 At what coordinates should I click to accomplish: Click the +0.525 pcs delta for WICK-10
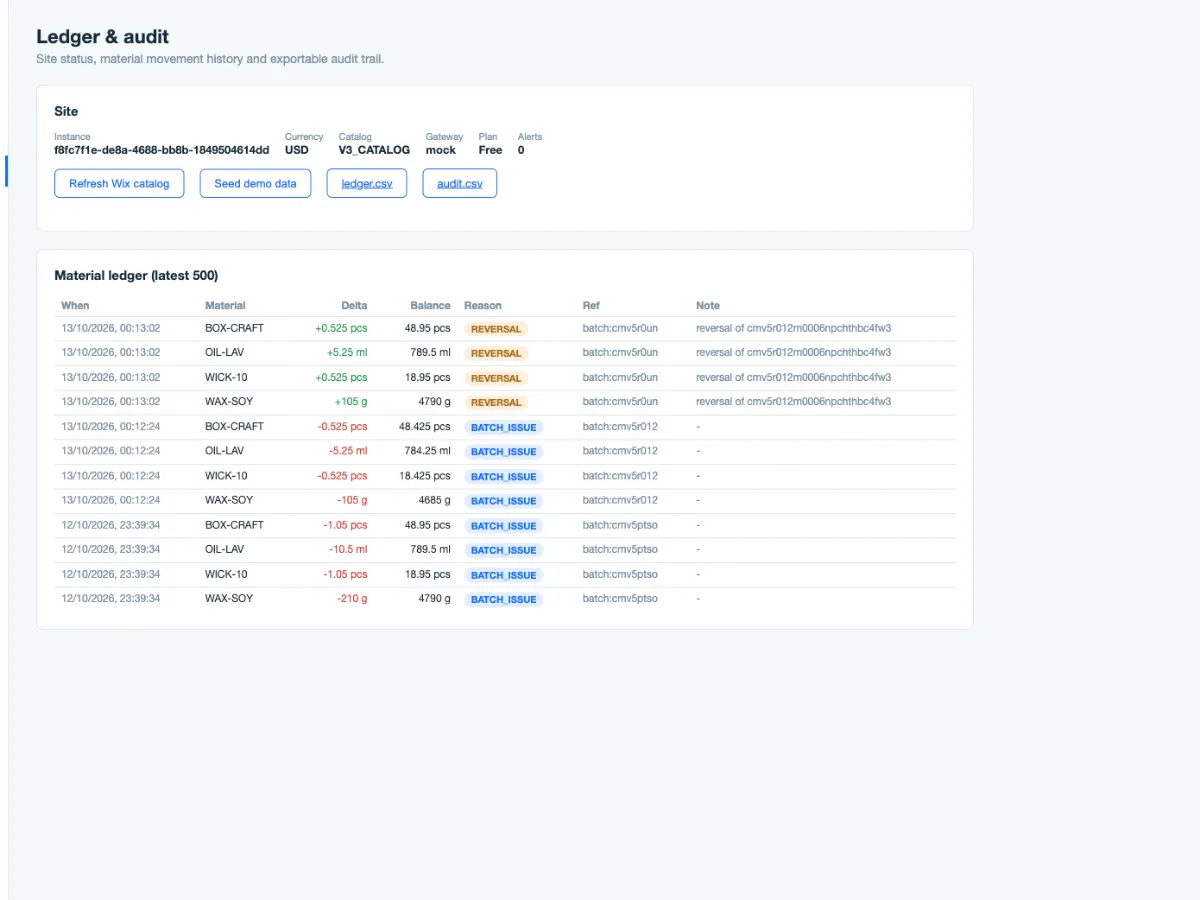(x=341, y=377)
